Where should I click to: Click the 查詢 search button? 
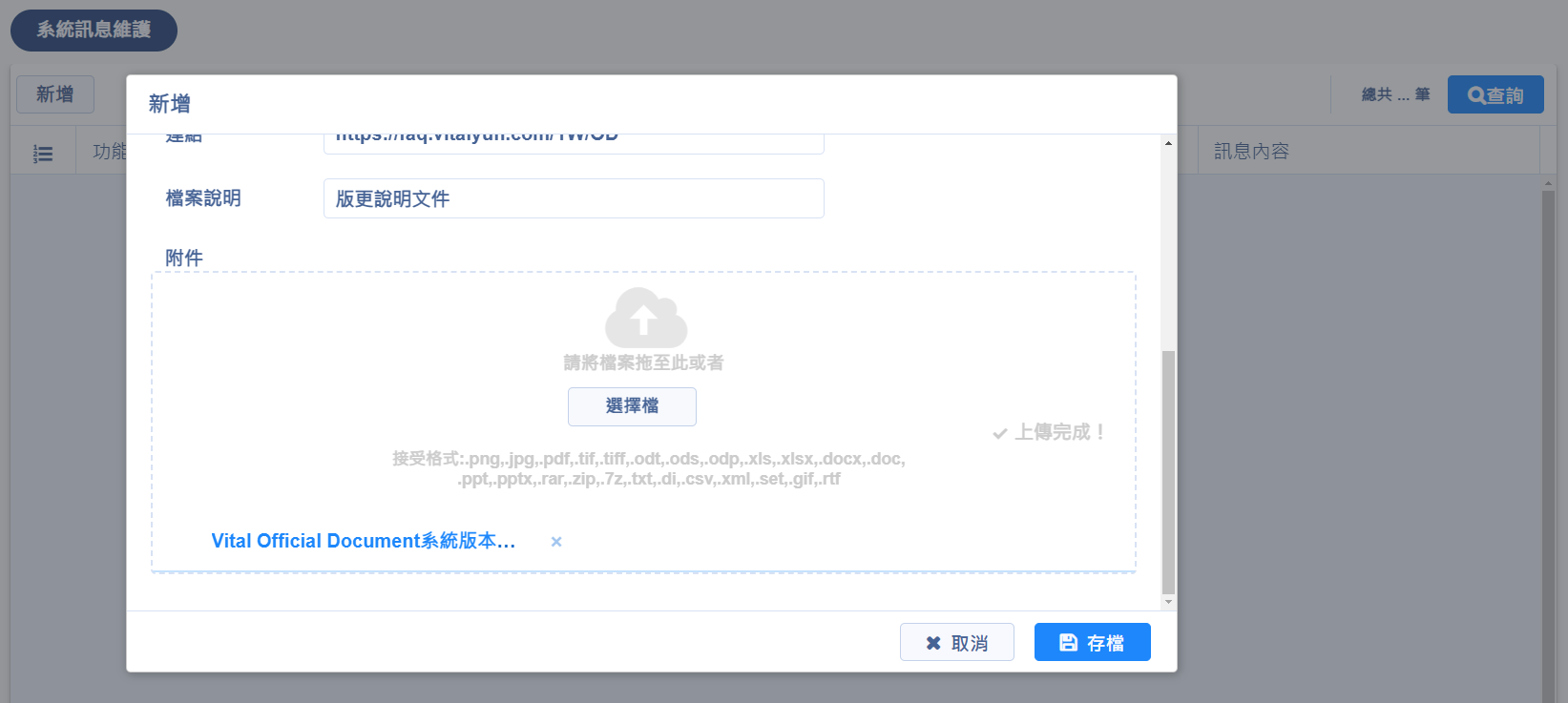(x=1495, y=95)
